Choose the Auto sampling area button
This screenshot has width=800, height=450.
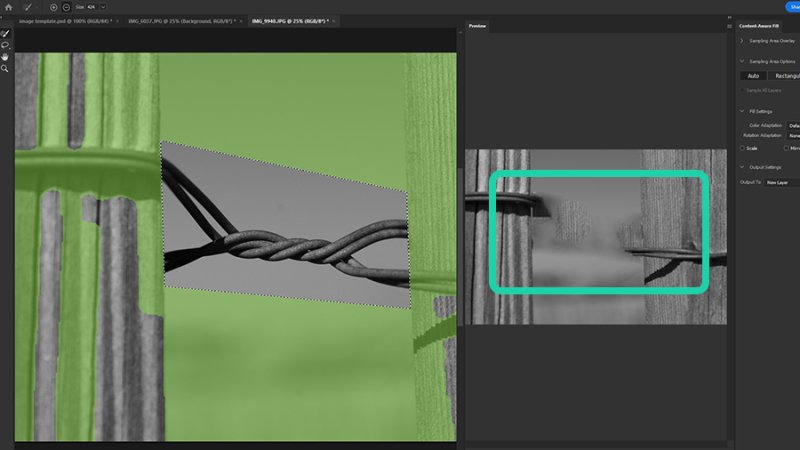point(754,76)
